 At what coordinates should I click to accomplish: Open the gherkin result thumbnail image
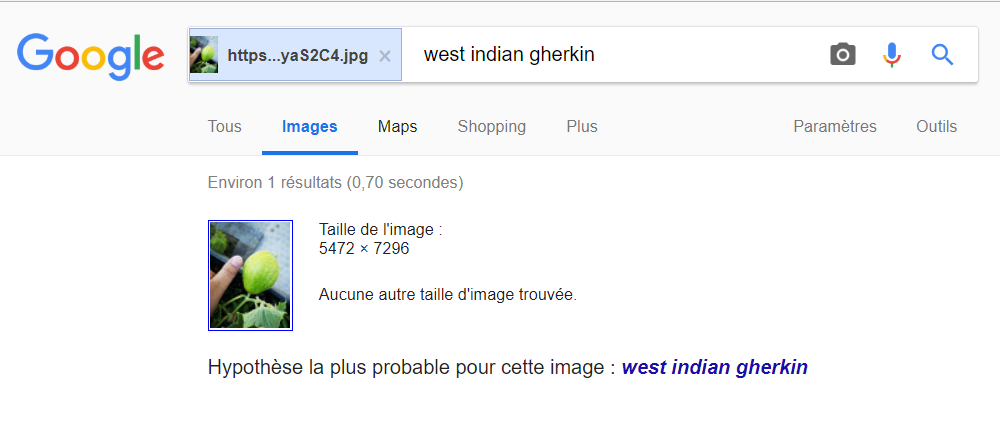tap(250, 275)
